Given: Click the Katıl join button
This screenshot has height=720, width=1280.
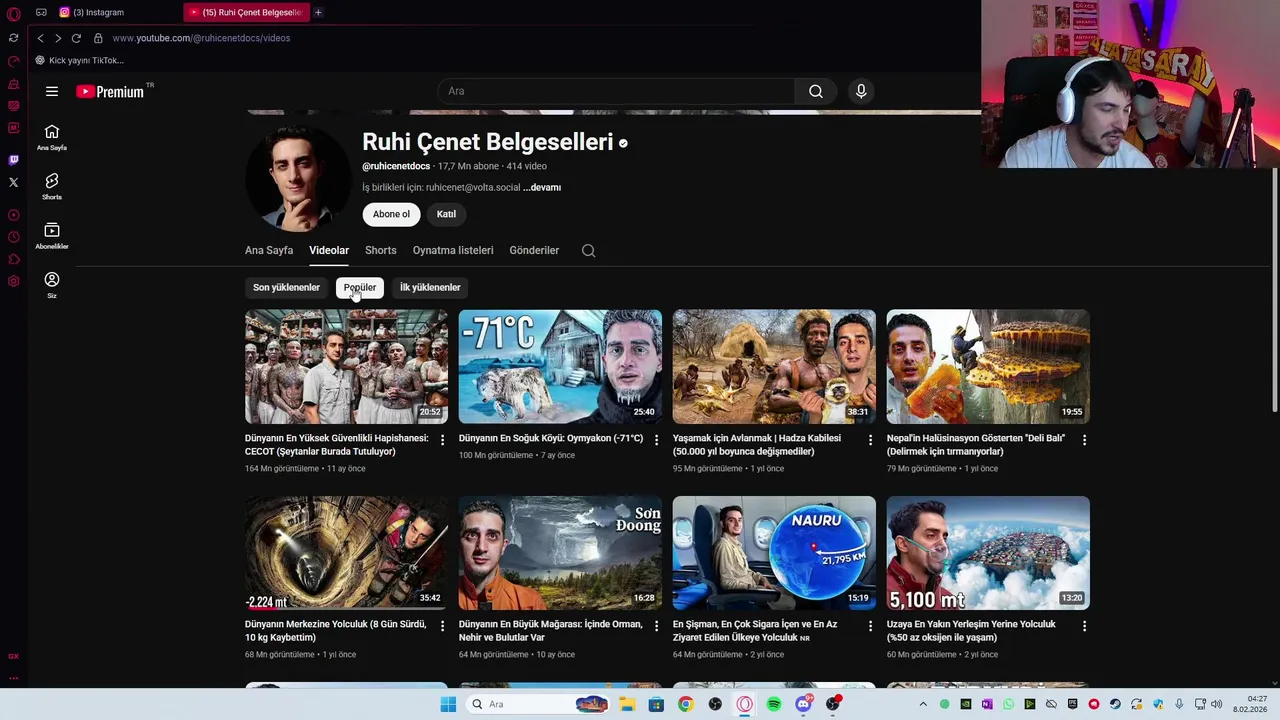Looking at the screenshot, I should click(446, 214).
